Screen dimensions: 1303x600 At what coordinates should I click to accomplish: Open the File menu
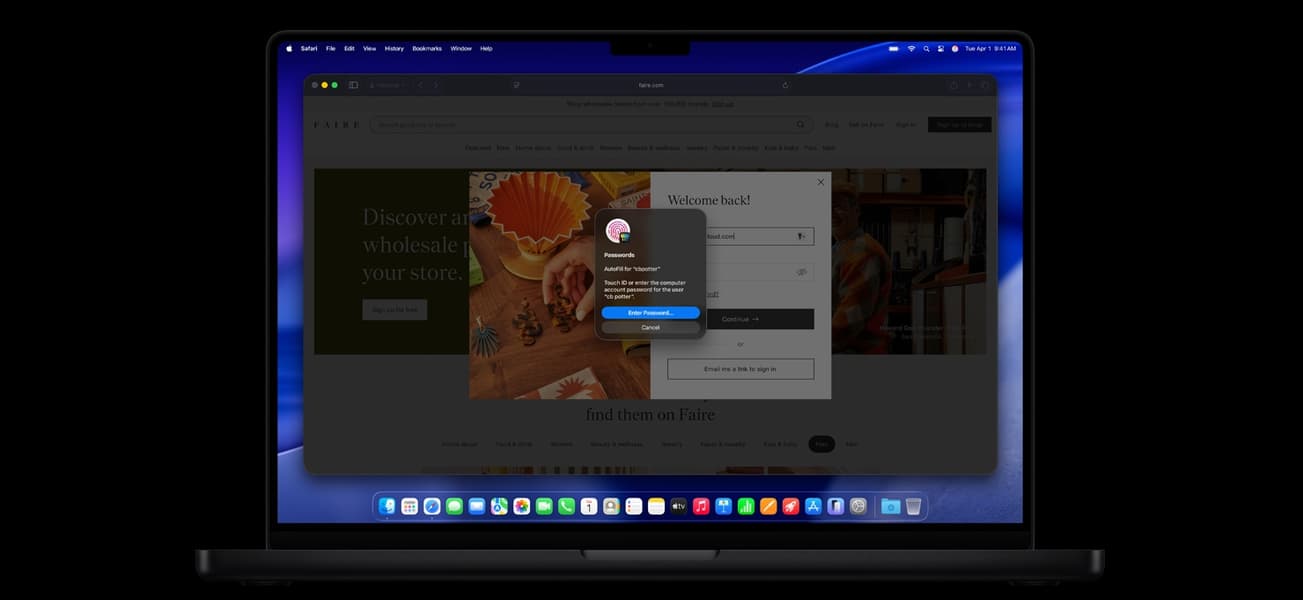click(331, 48)
